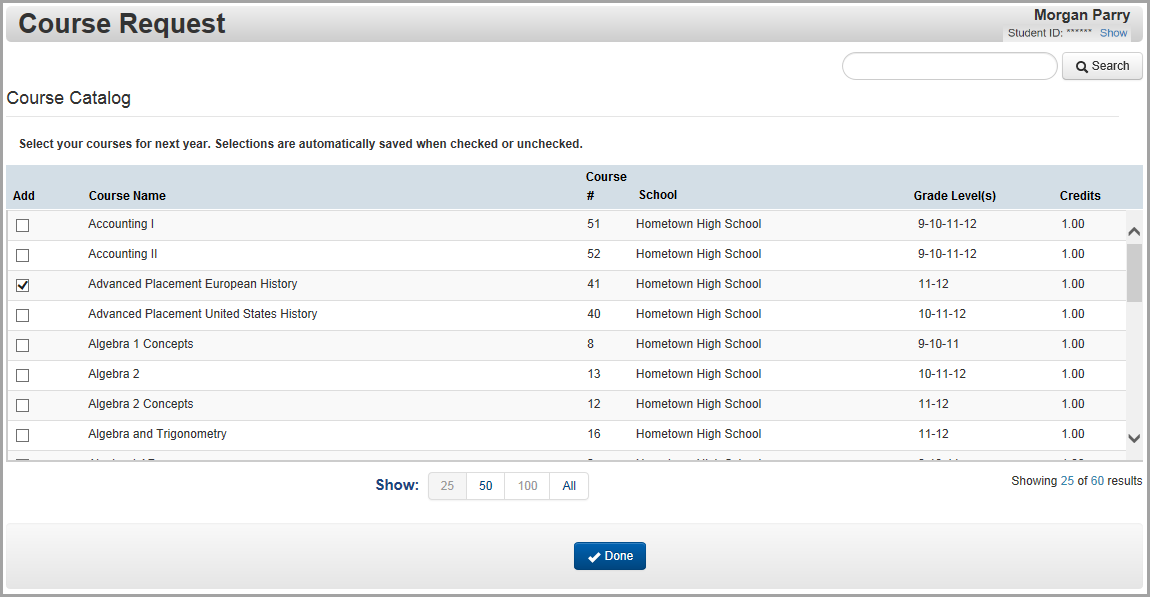Click the course list scrollbar thumb
The image size is (1150, 597).
point(1134,272)
